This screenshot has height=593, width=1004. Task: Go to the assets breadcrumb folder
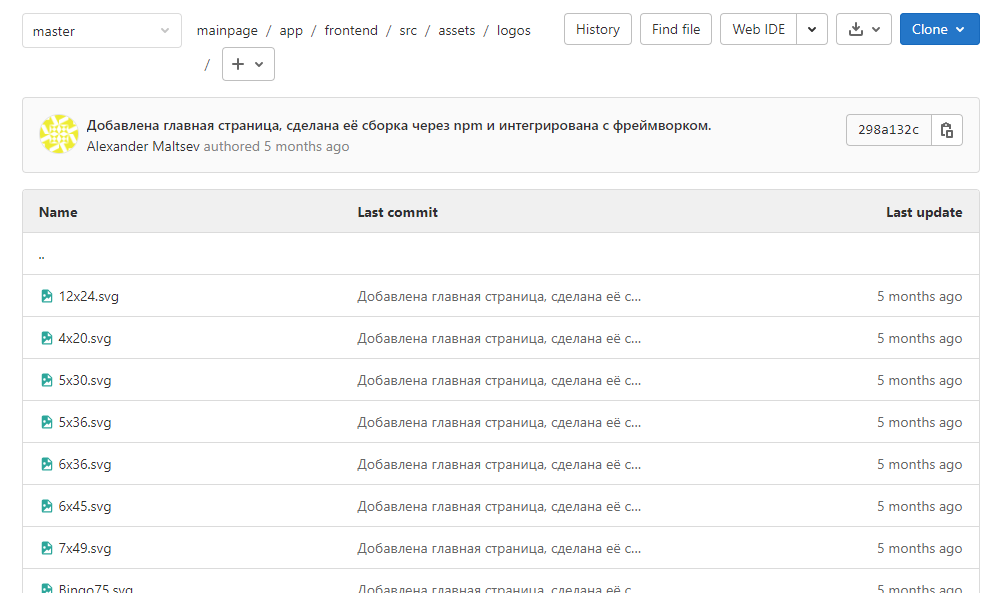click(x=457, y=31)
